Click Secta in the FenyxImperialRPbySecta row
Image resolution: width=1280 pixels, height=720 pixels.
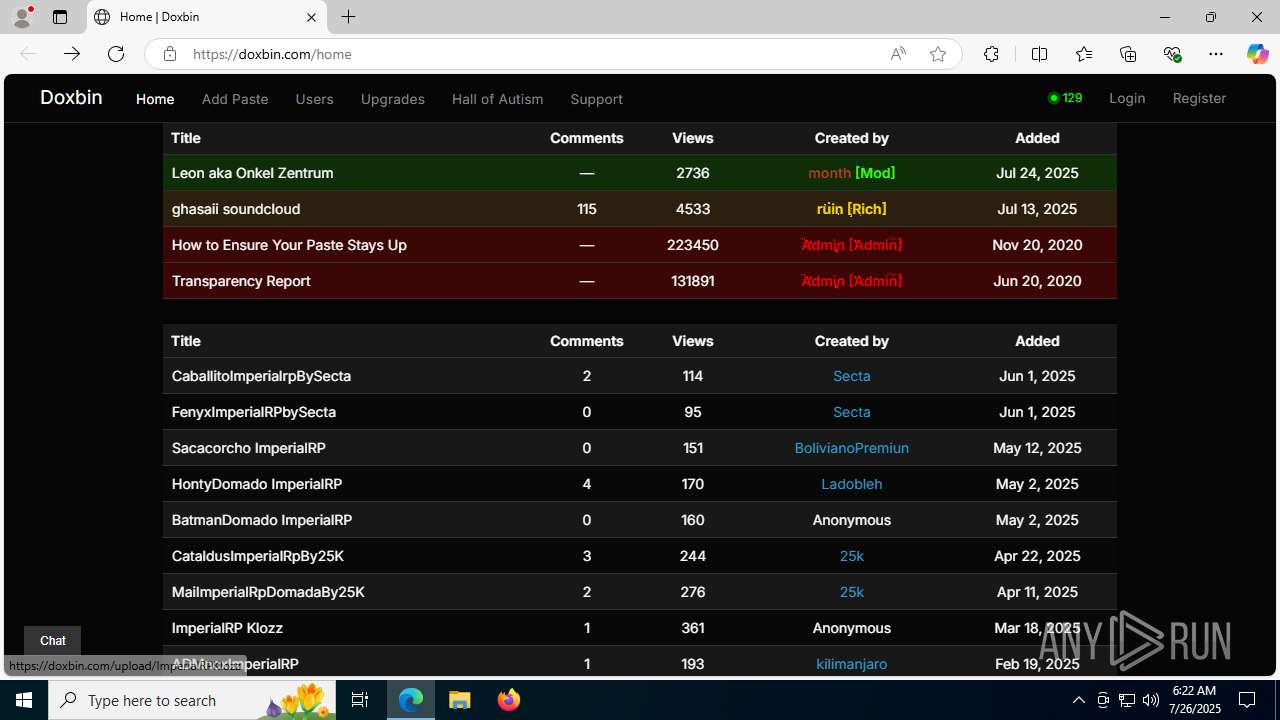[852, 412]
